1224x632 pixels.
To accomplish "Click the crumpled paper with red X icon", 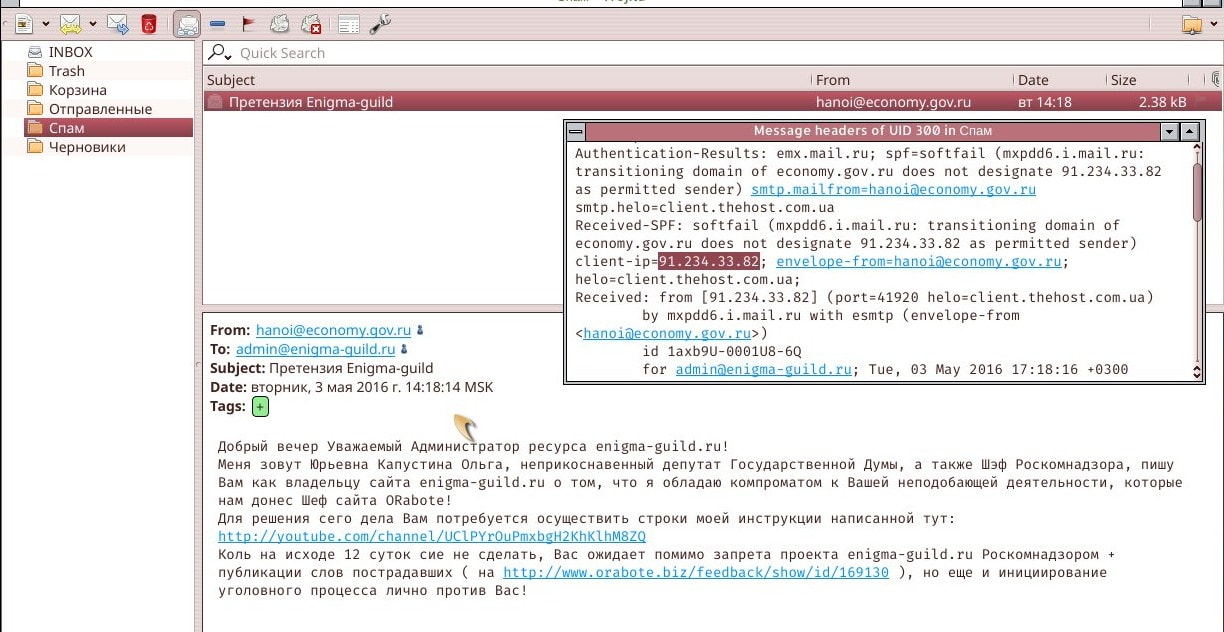I will pyautogui.click(x=311, y=23).
